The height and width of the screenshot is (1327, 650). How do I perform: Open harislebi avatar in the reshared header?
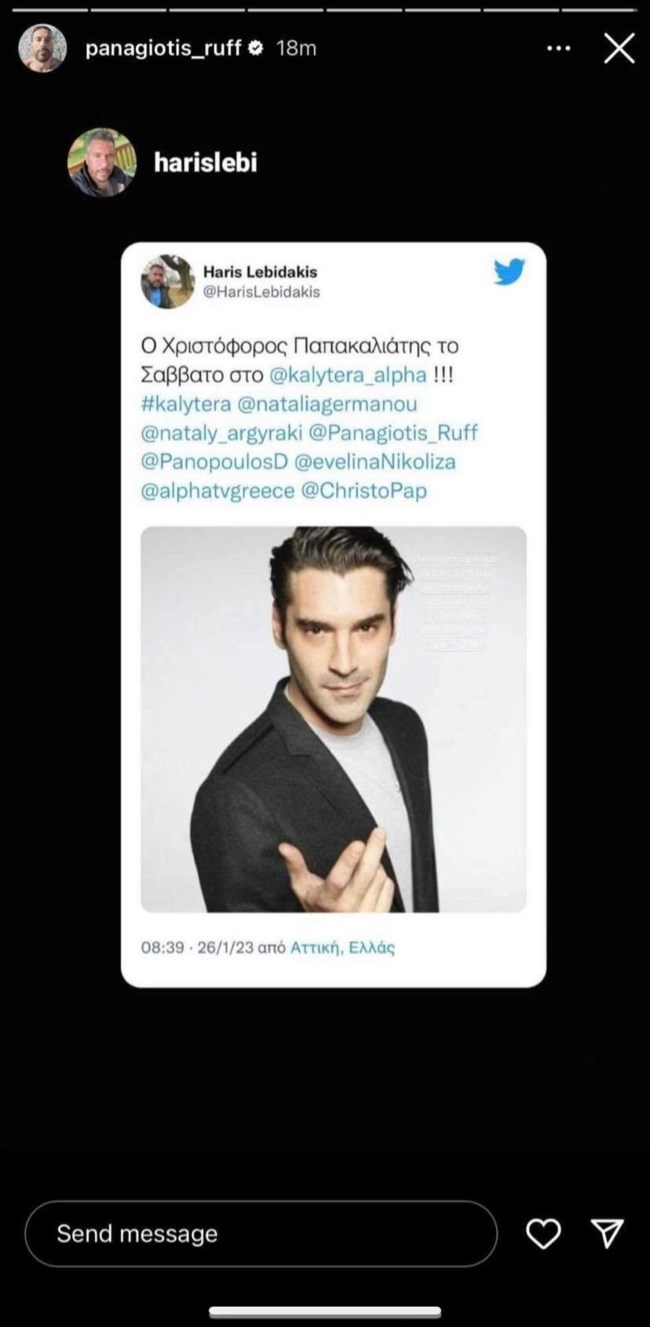tap(101, 162)
